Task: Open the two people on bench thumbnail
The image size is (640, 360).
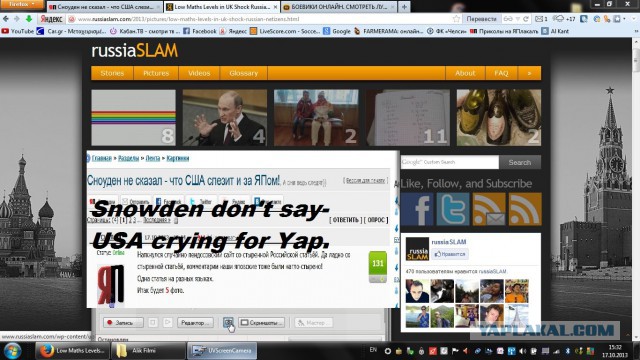Action: pos(316,118)
